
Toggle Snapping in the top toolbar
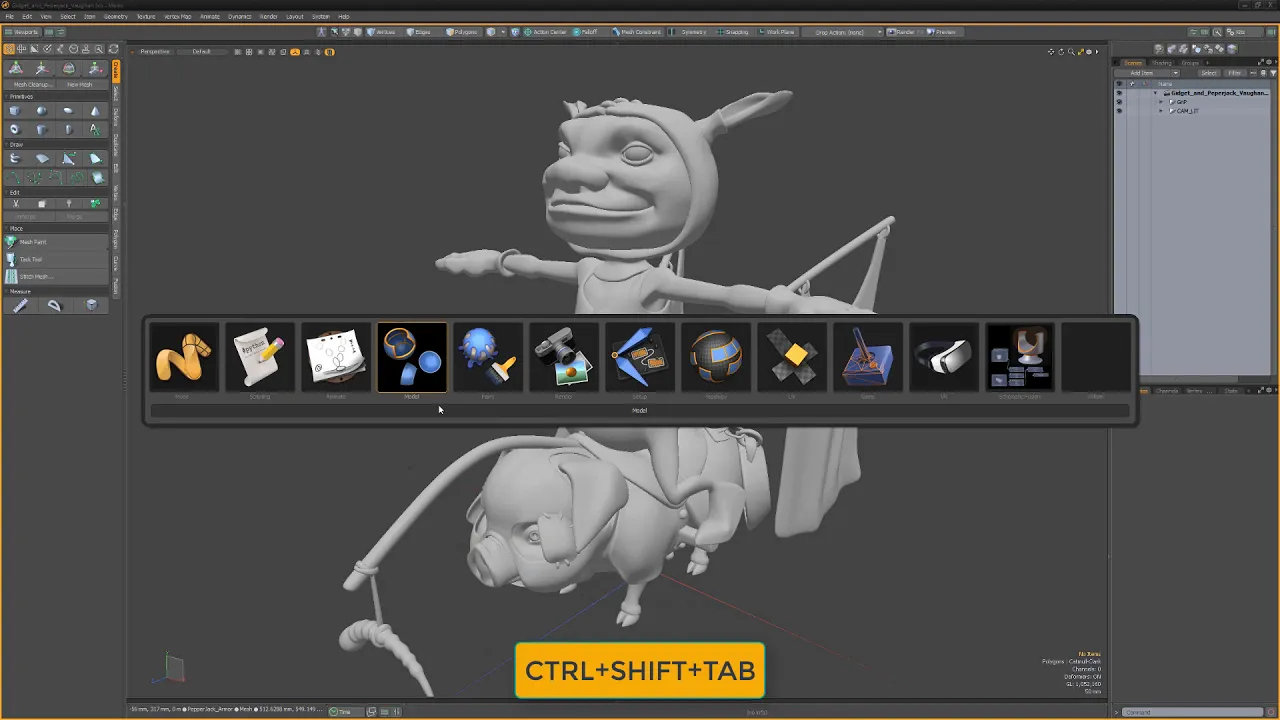pyautogui.click(x=732, y=32)
